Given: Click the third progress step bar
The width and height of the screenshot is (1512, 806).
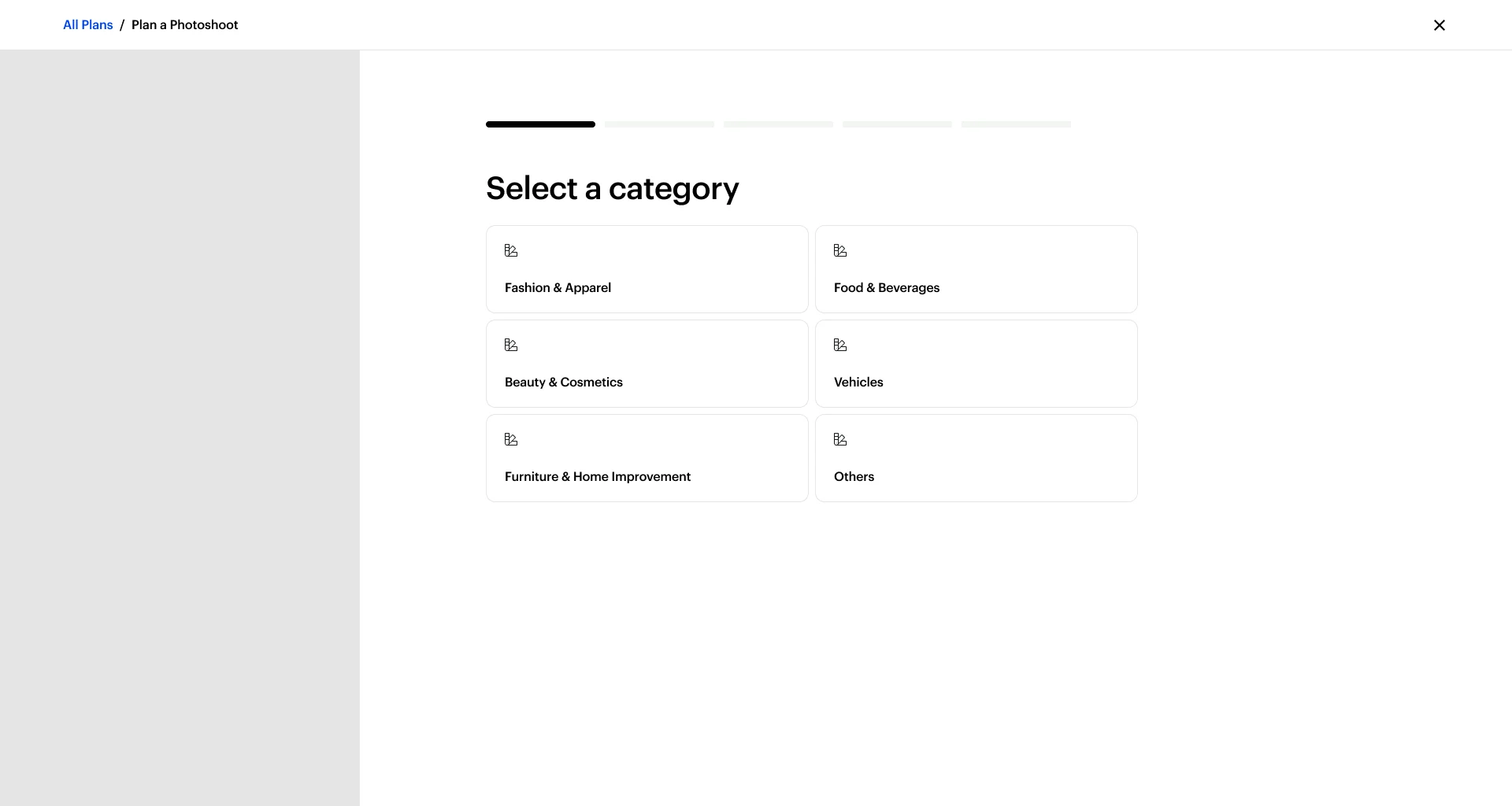Looking at the screenshot, I should pyautogui.click(x=778, y=124).
